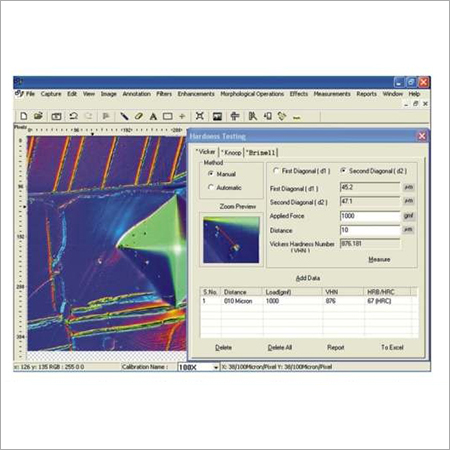Open the Effects menu
Image resolution: width=450 pixels, height=450 pixels.
coord(299,94)
